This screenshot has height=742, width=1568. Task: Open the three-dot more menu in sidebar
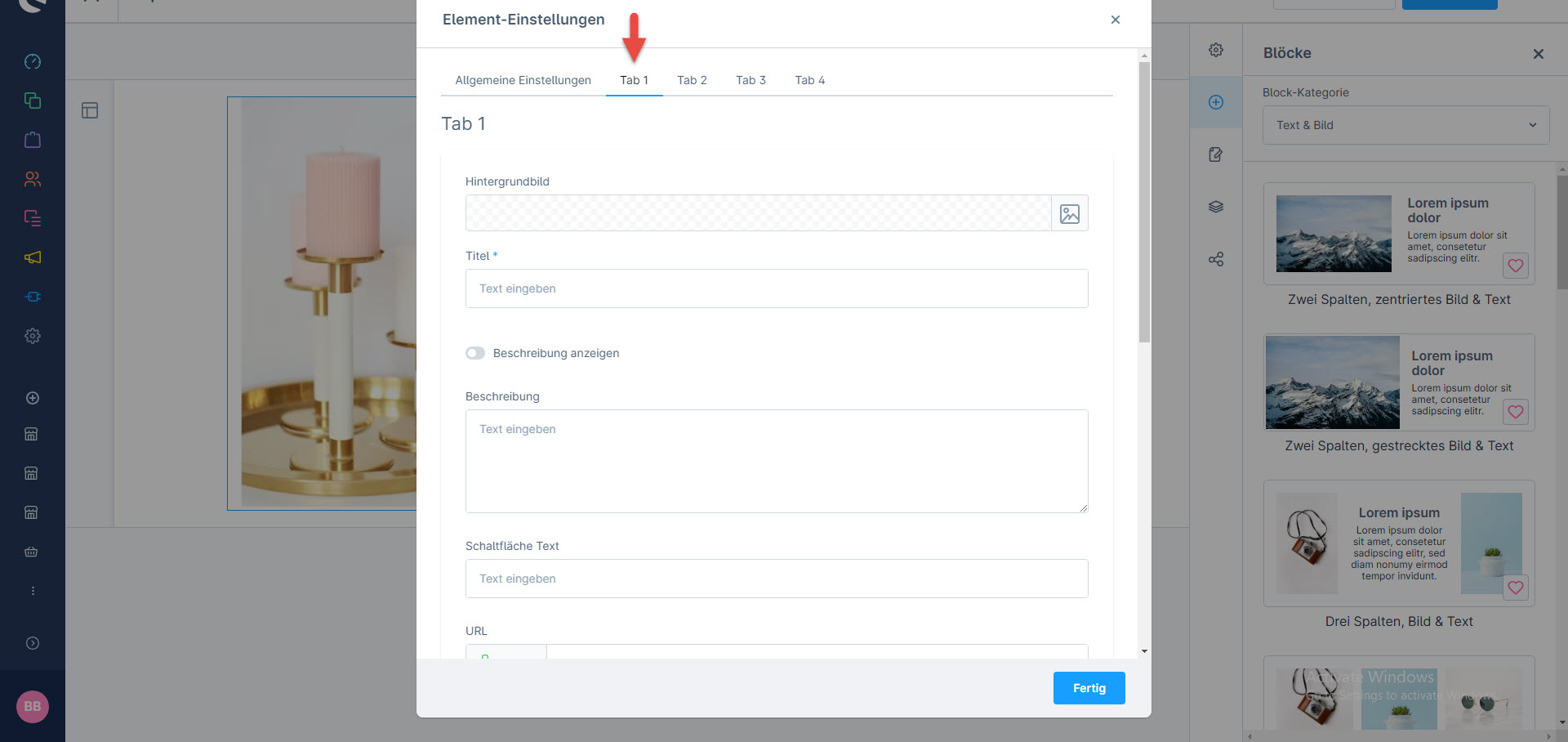33,591
